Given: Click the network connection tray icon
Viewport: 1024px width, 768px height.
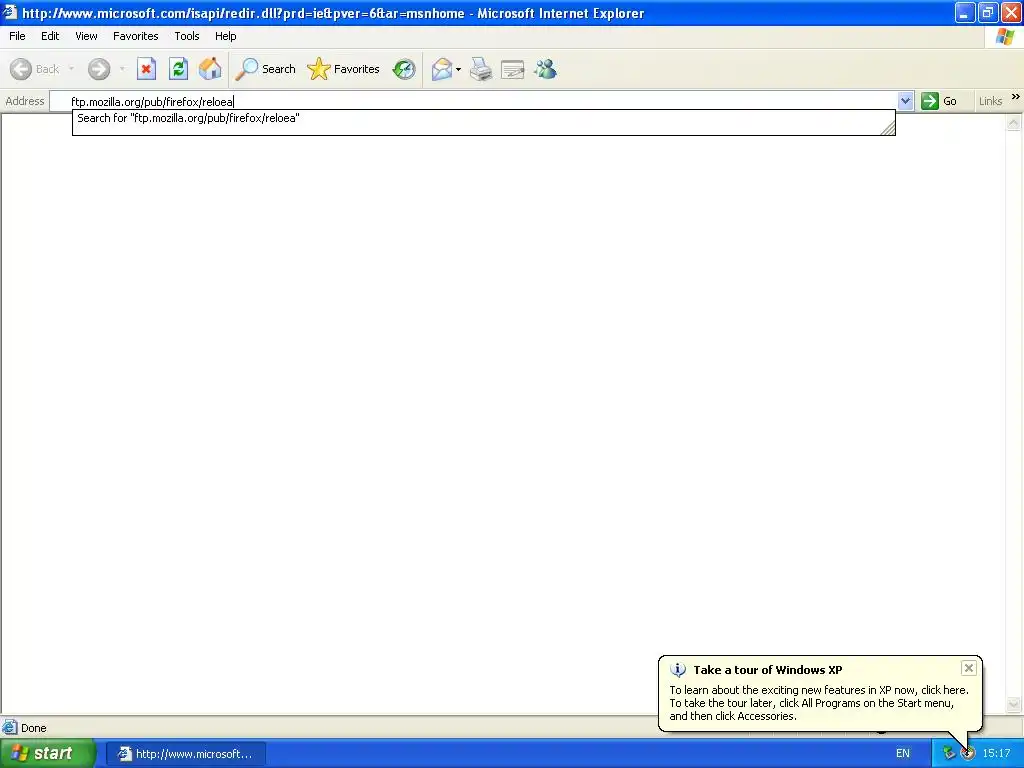Looking at the screenshot, I should click(x=948, y=754).
